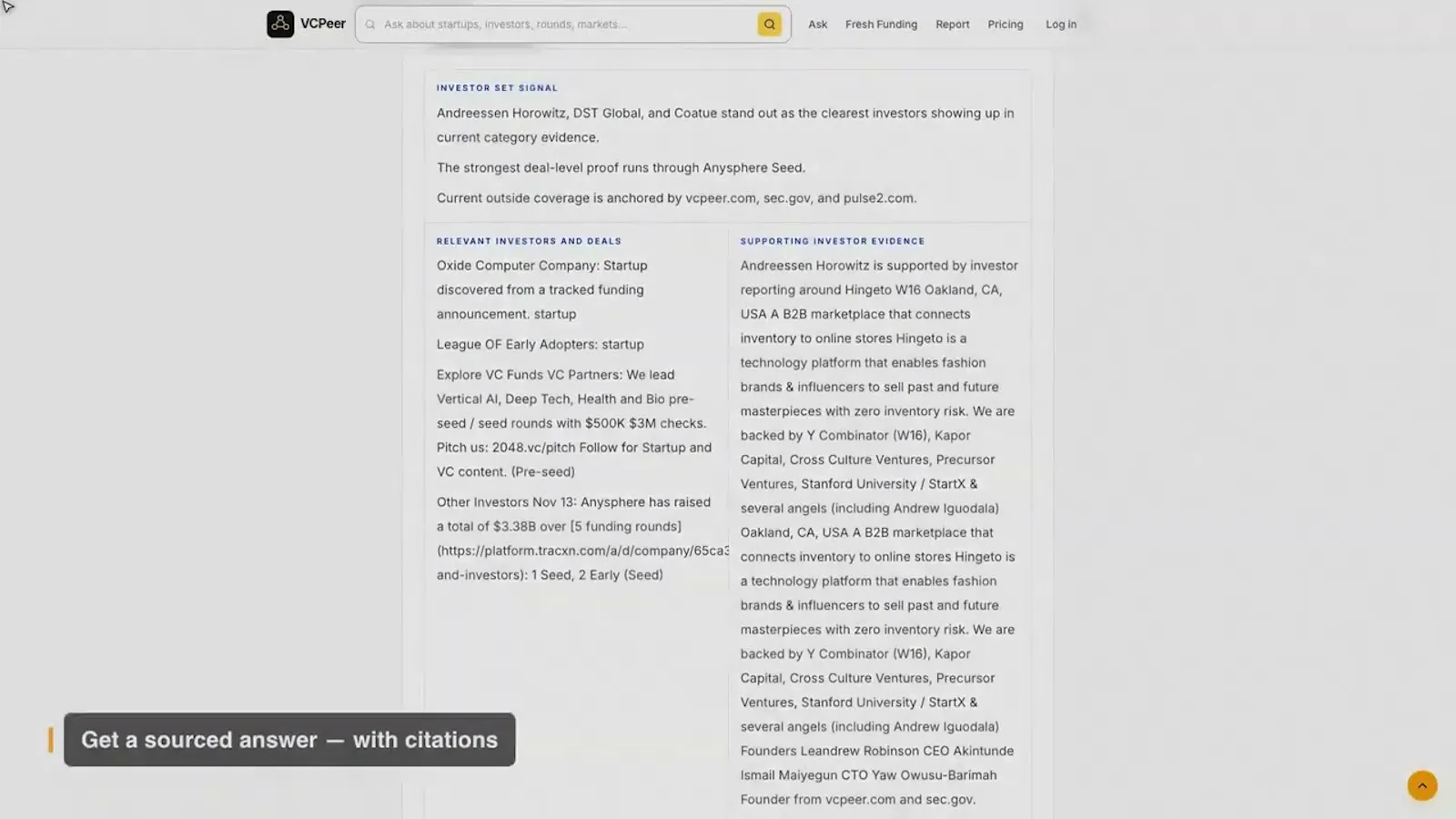Image resolution: width=1456 pixels, height=819 pixels.
Task: Click the 'Oxide Computer Company: Startup' entry
Action: point(541,289)
